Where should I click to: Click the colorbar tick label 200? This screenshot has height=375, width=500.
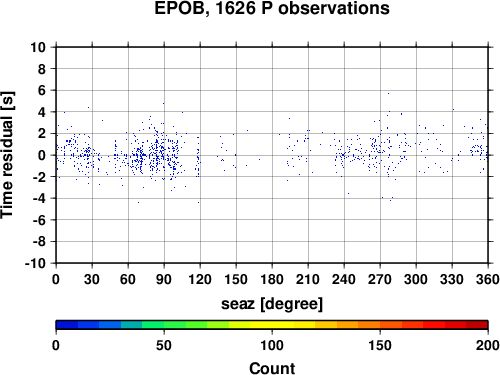[488, 345]
